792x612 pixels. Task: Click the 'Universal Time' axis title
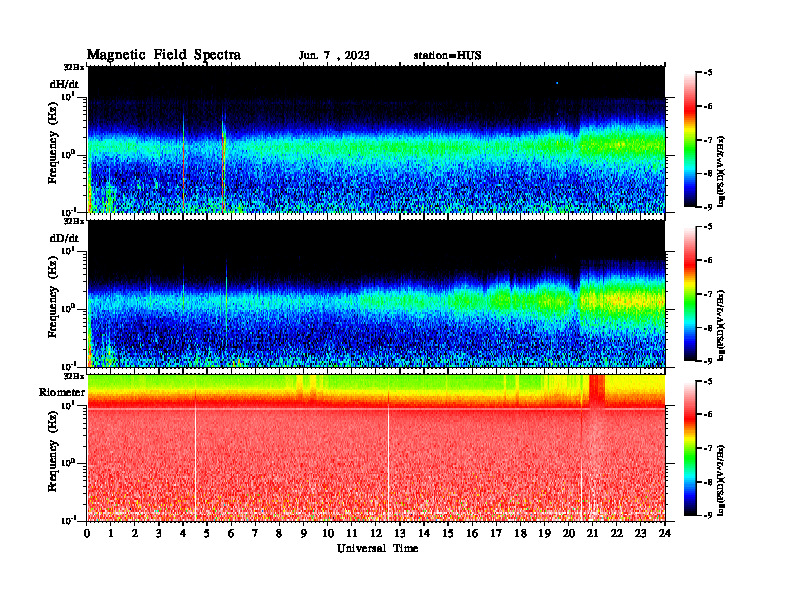click(x=377, y=548)
